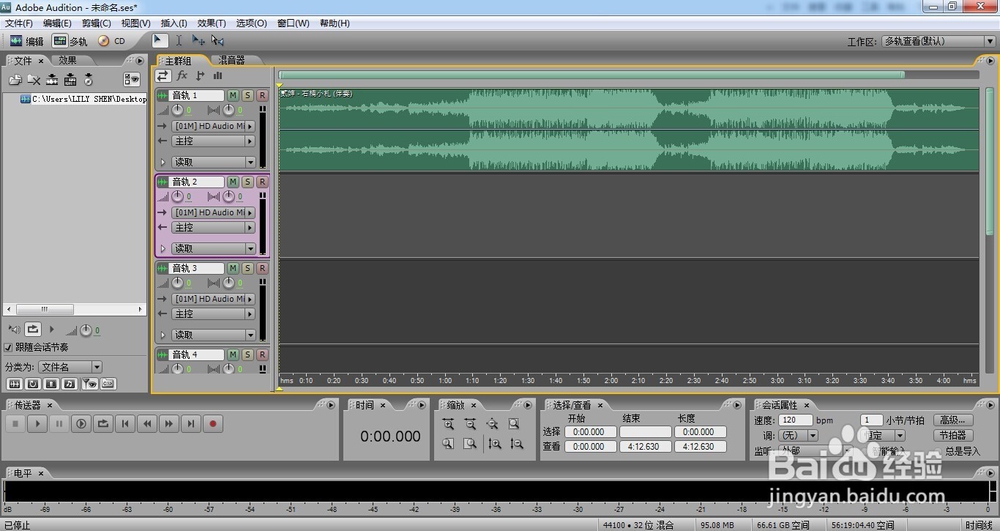Open 音轨 2 读取 automation mode dropdown
Viewport: 1000px width, 531px height.
coord(213,249)
